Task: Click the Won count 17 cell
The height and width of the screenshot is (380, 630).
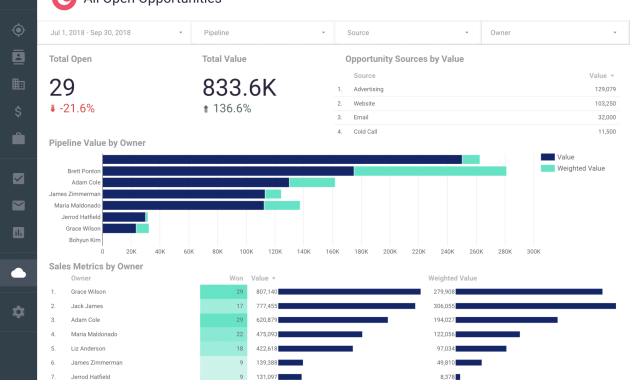Action: (x=223, y=306)
